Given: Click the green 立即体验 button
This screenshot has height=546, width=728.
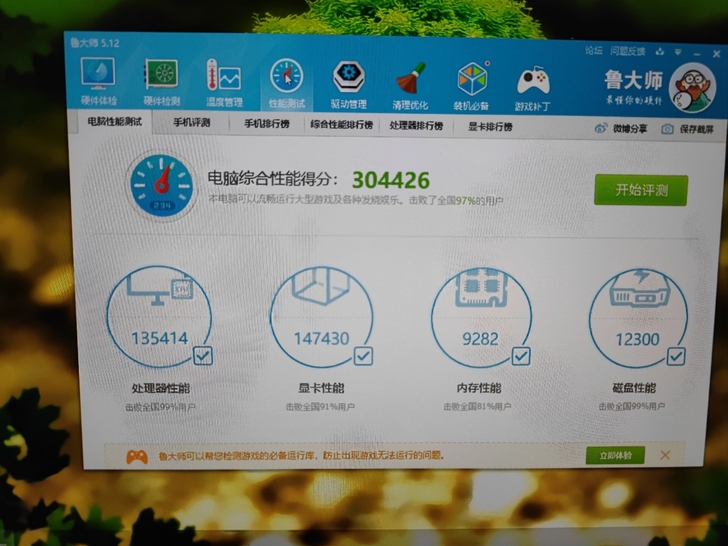Looking at the screenshot, I should point(615,455).
